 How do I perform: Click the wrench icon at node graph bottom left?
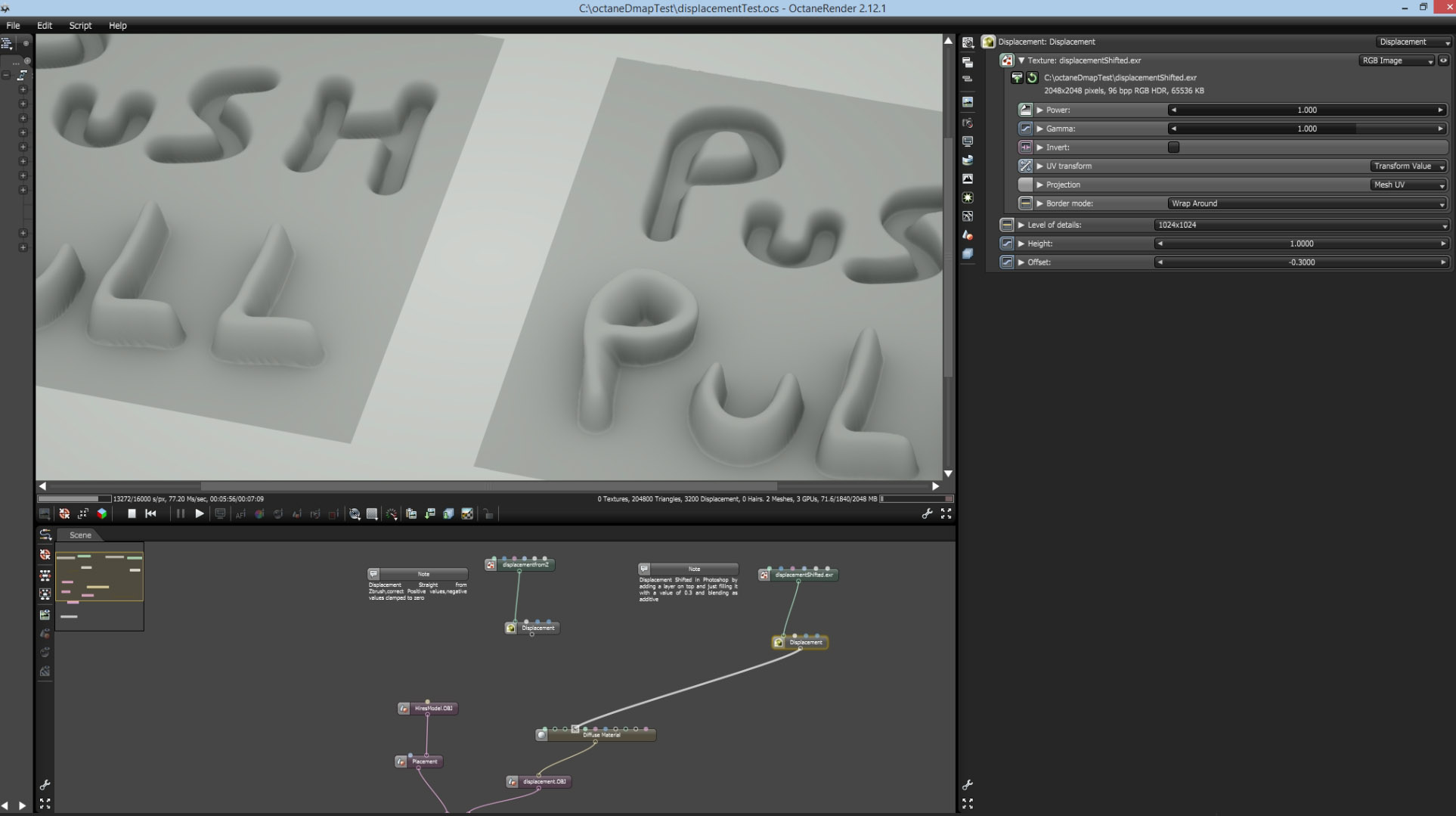pyautogui.click(x=45, y=785)
